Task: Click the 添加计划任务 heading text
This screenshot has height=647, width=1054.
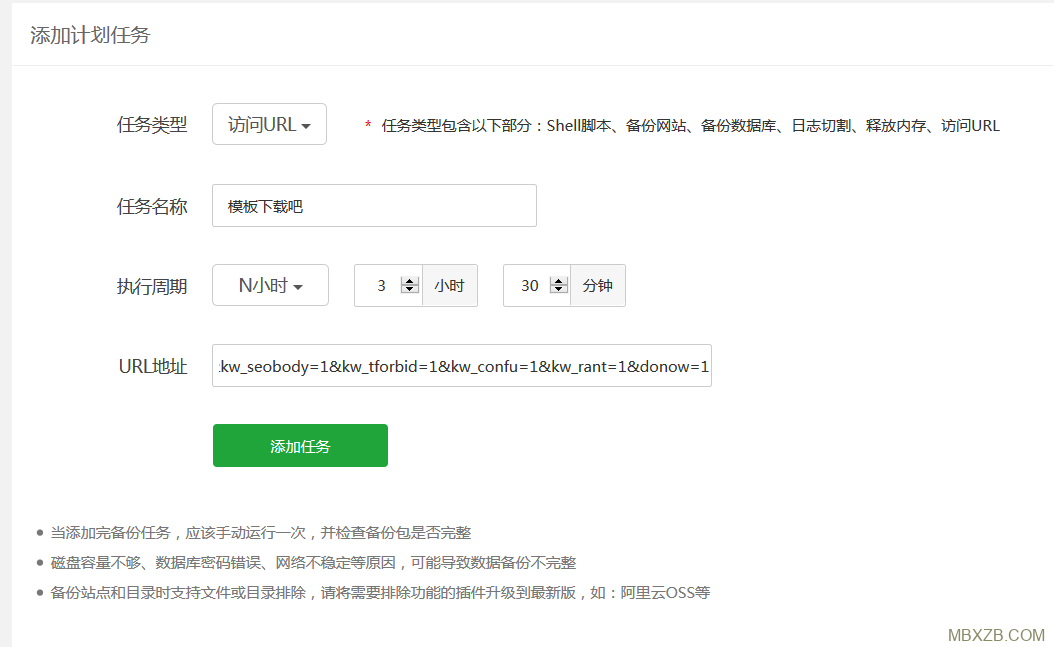Action: pyautogui.click(x=90, y=35)
